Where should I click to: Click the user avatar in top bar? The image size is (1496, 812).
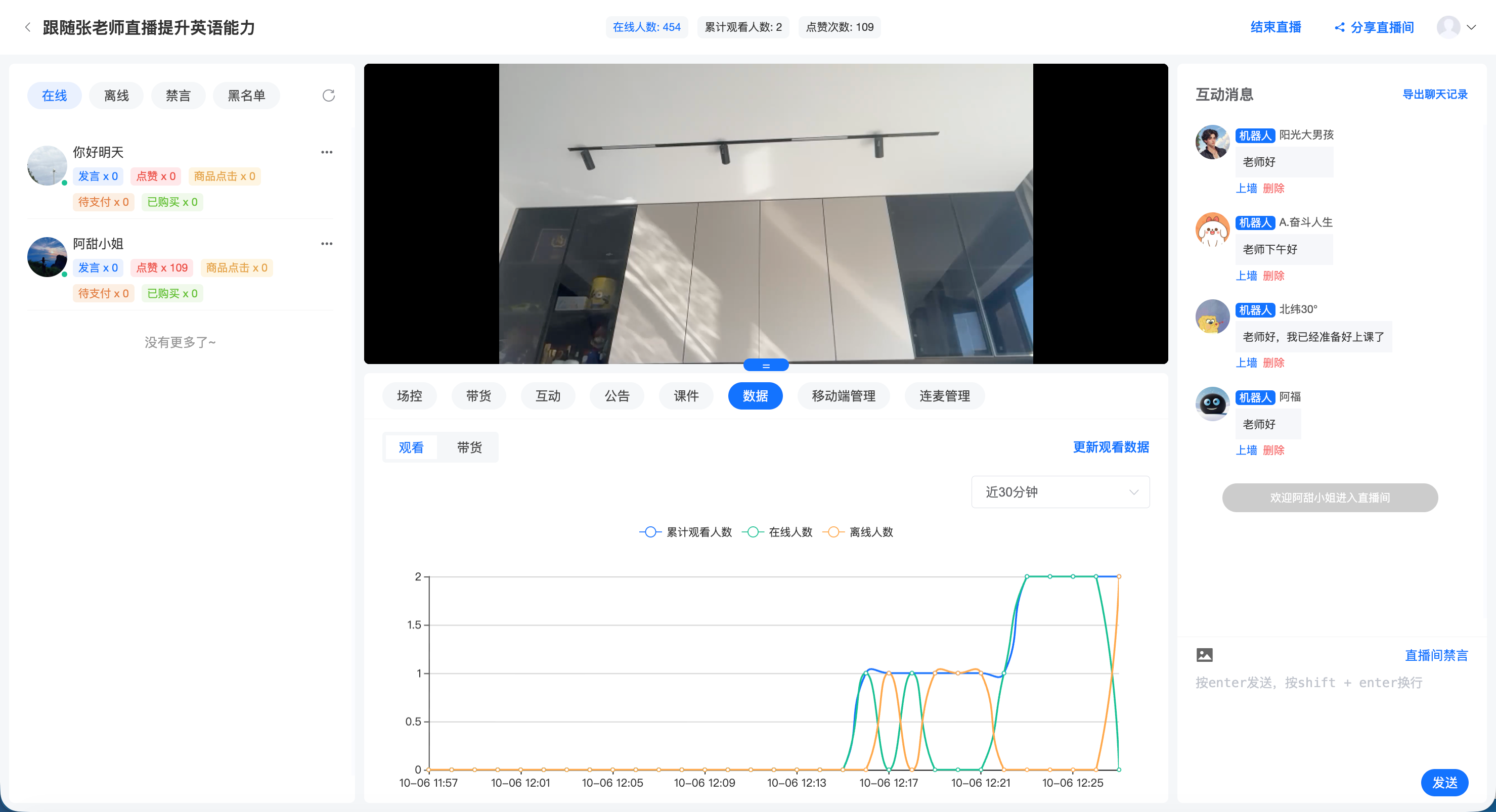(x=1448, y=27)
